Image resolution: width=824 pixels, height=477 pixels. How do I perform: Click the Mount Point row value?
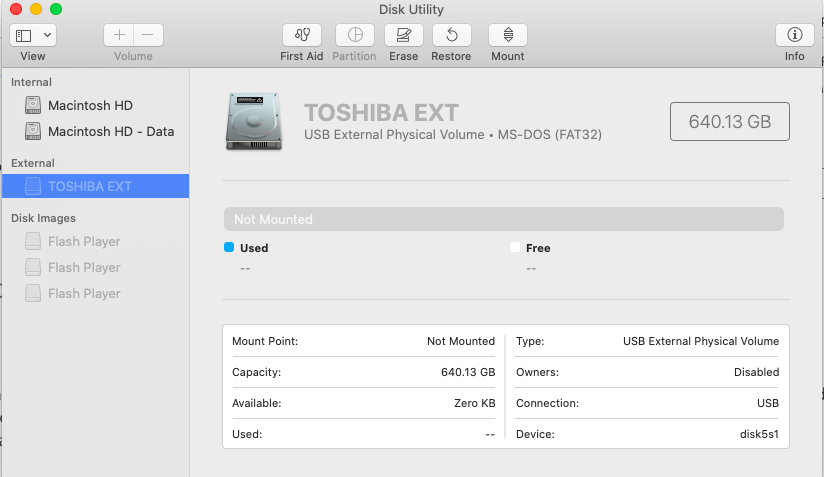click(x=461, y=341)
